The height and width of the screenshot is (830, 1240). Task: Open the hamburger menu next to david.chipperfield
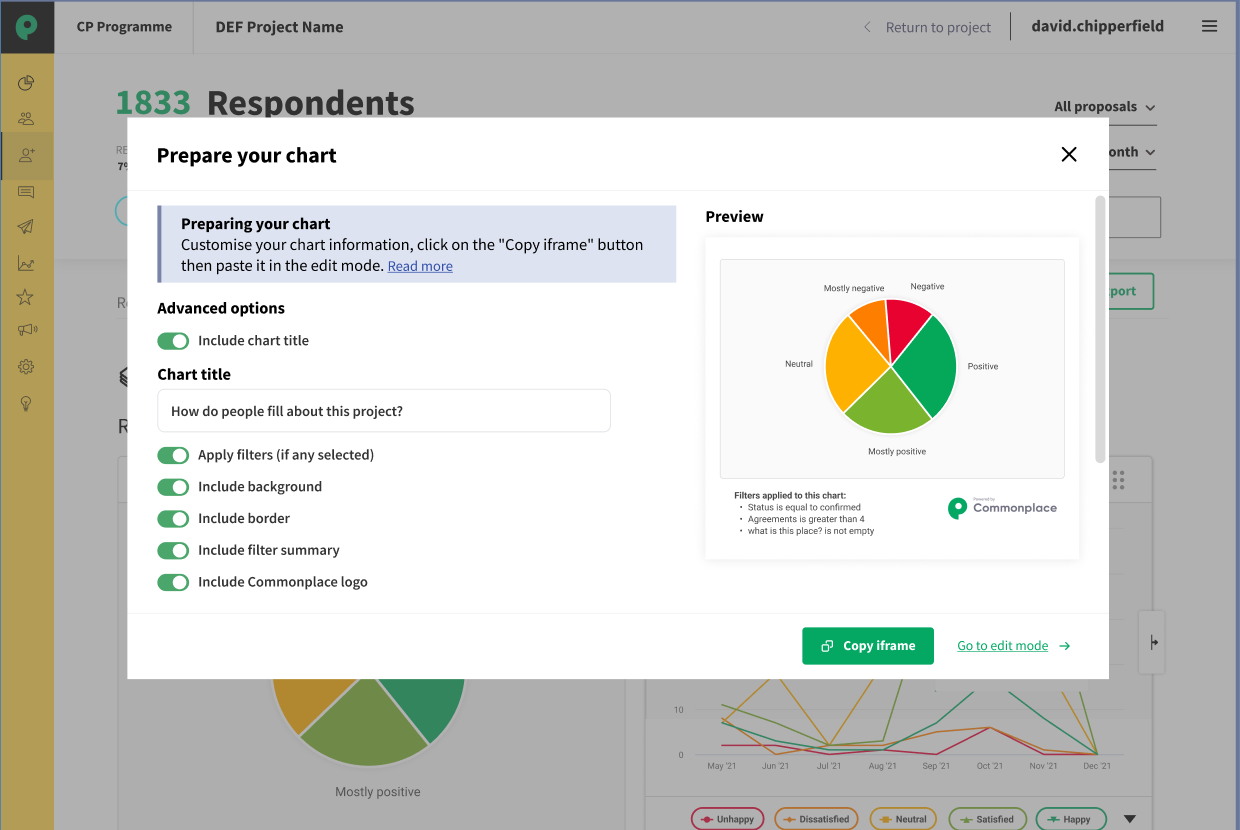[1209, 26]
